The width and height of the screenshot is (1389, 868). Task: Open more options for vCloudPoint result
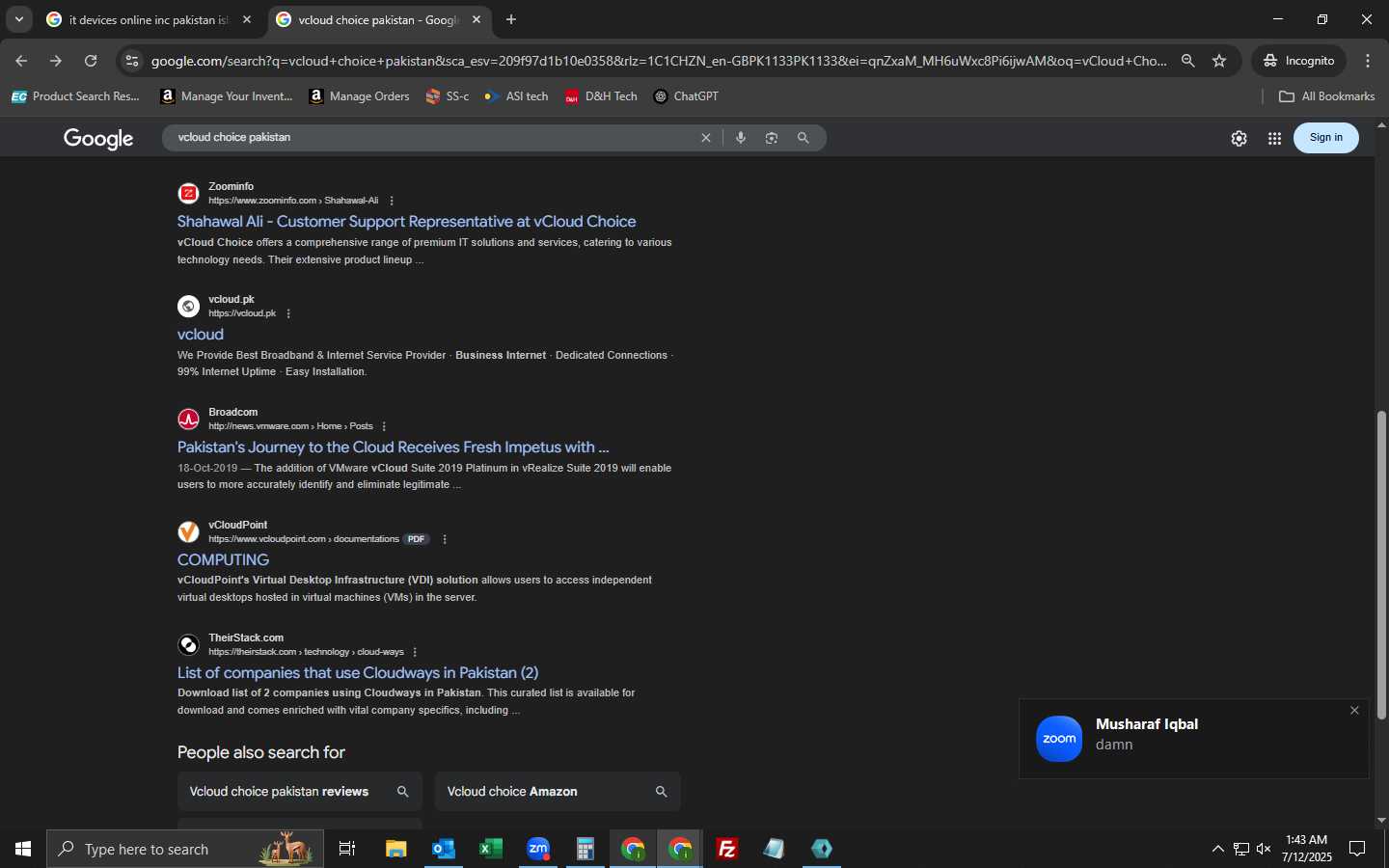click(445, 539)
